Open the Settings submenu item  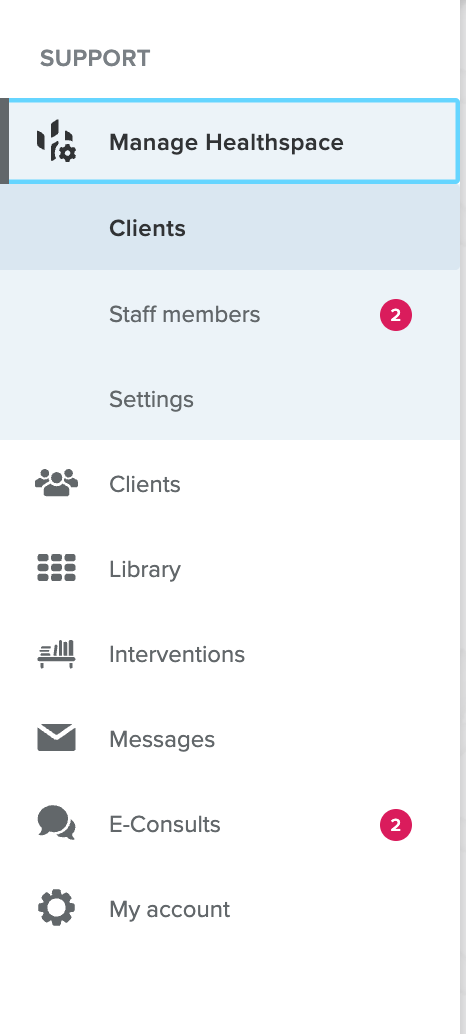click(151, 399)
